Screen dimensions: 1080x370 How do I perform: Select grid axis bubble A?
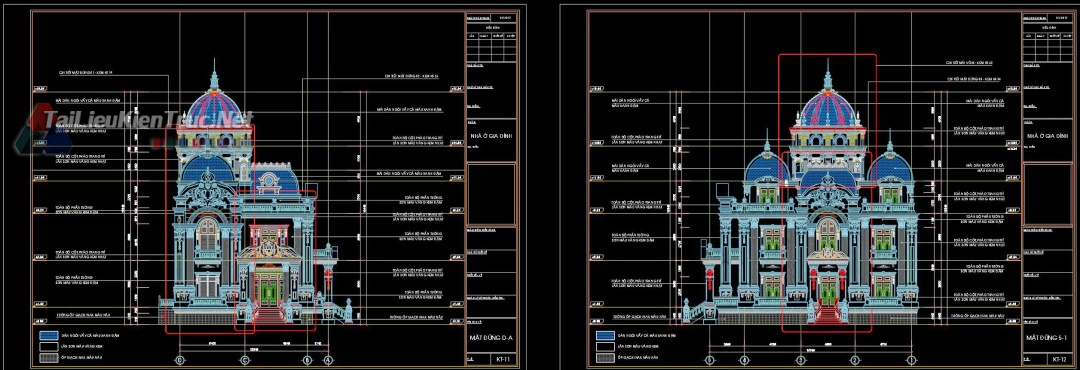click(329, 360)
